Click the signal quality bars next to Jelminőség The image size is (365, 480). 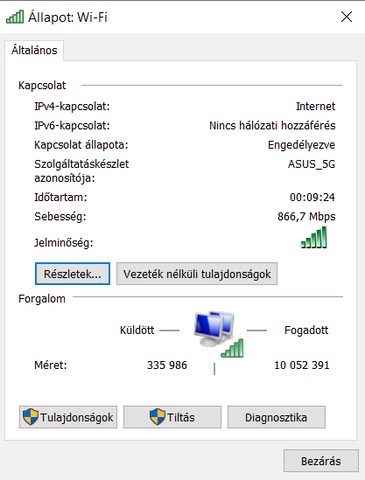314,237
